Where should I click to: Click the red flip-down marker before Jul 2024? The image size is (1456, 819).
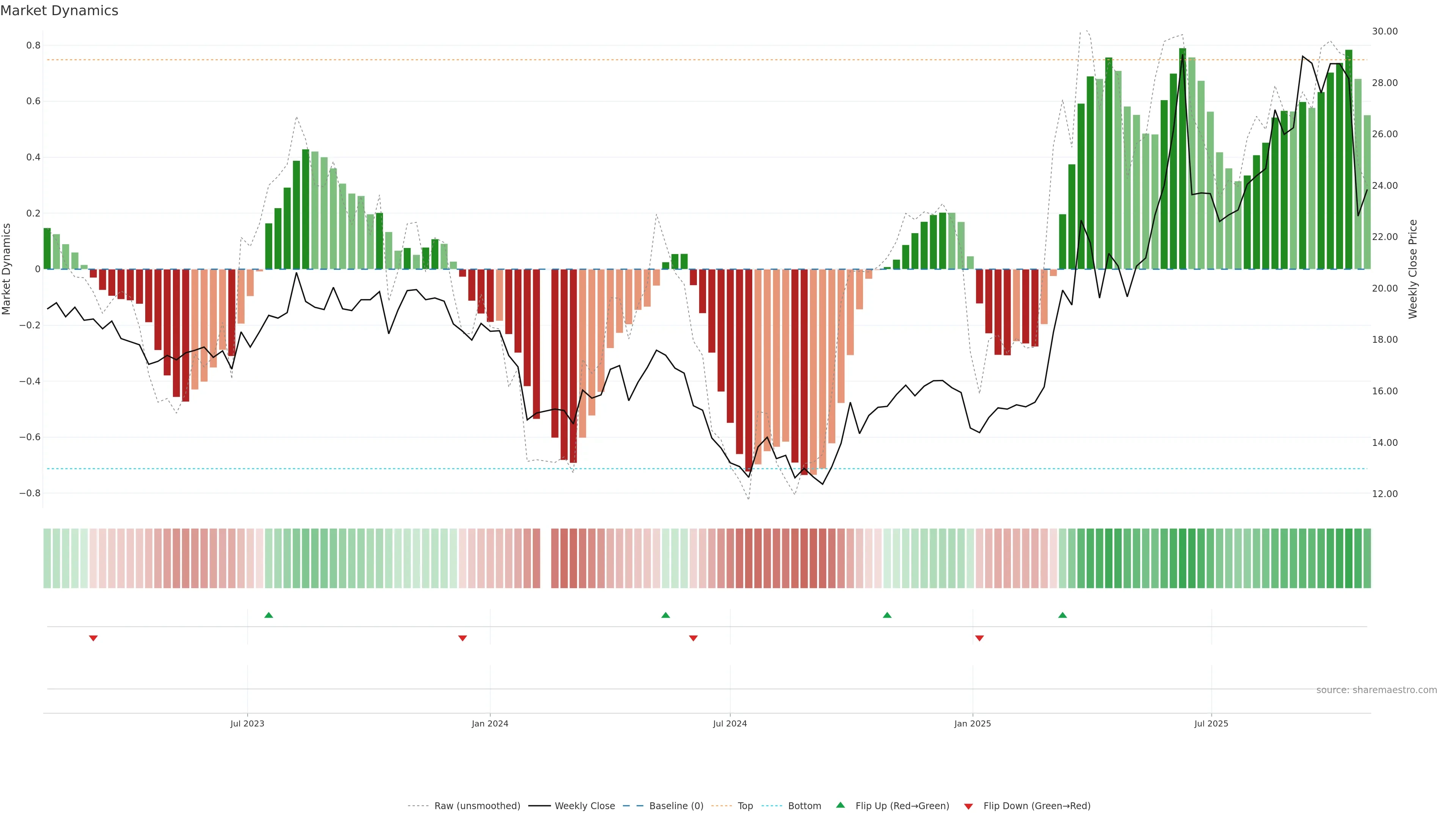693,638
